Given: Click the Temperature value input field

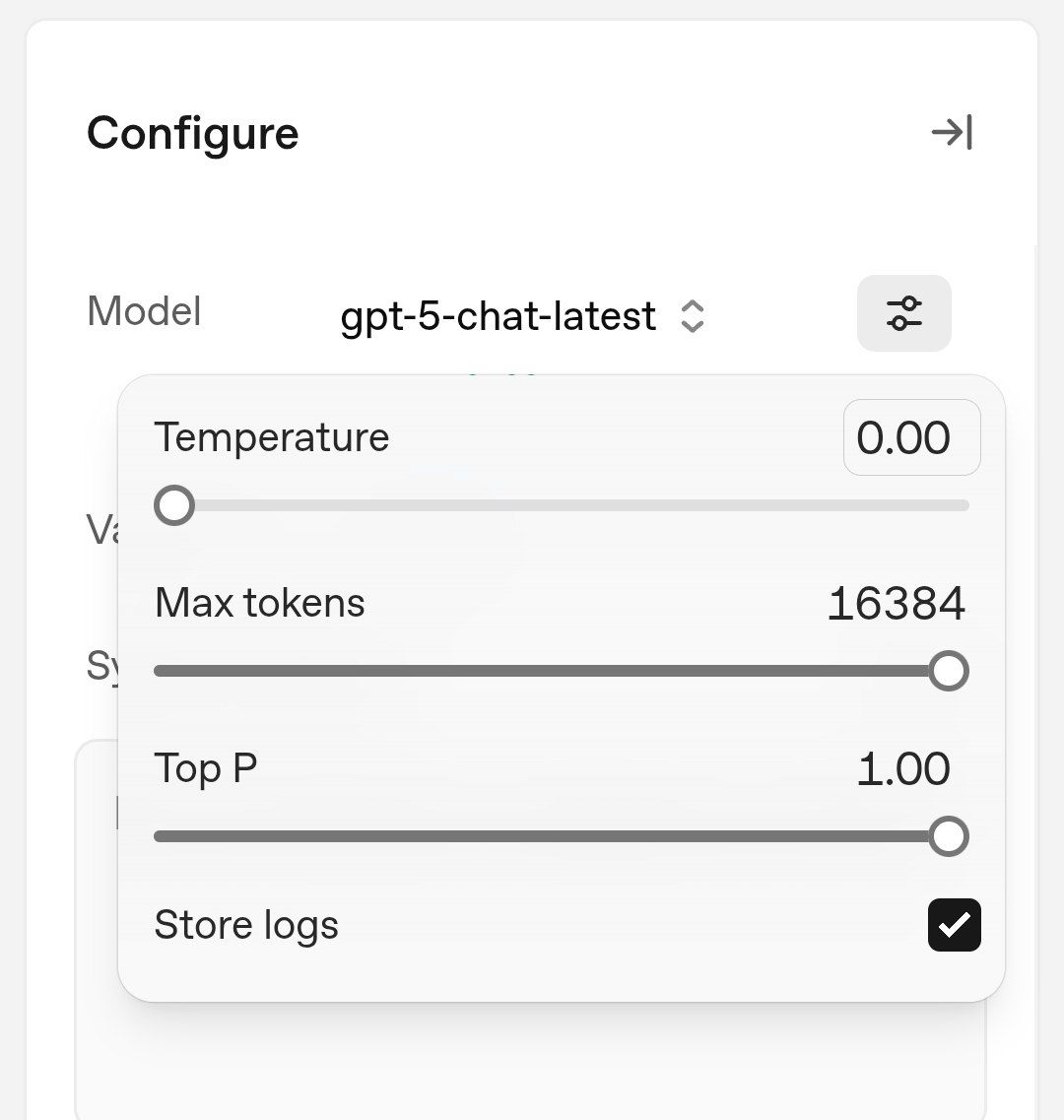Looking at the screenshot, I should [x=912, y=437].
